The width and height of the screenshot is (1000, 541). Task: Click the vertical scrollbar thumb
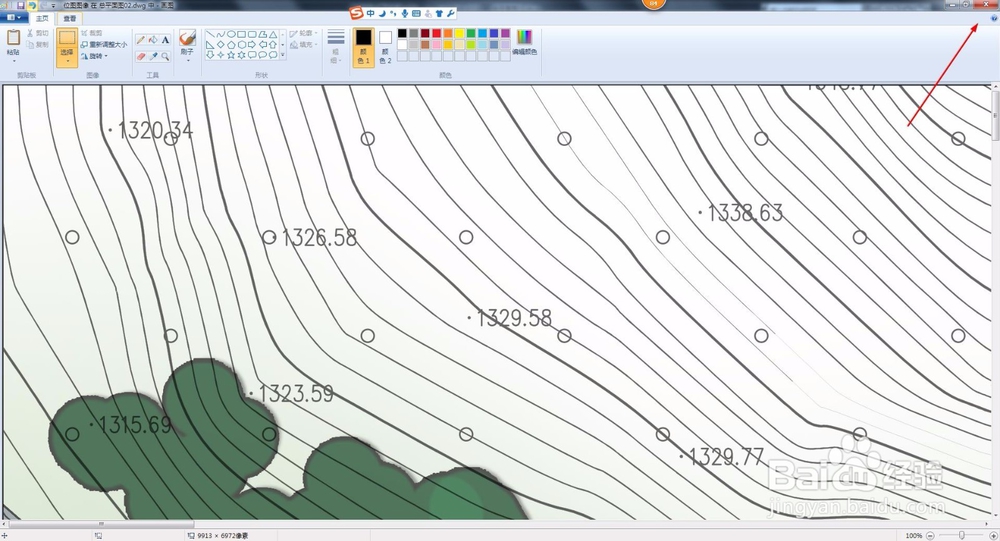[996, 115]
